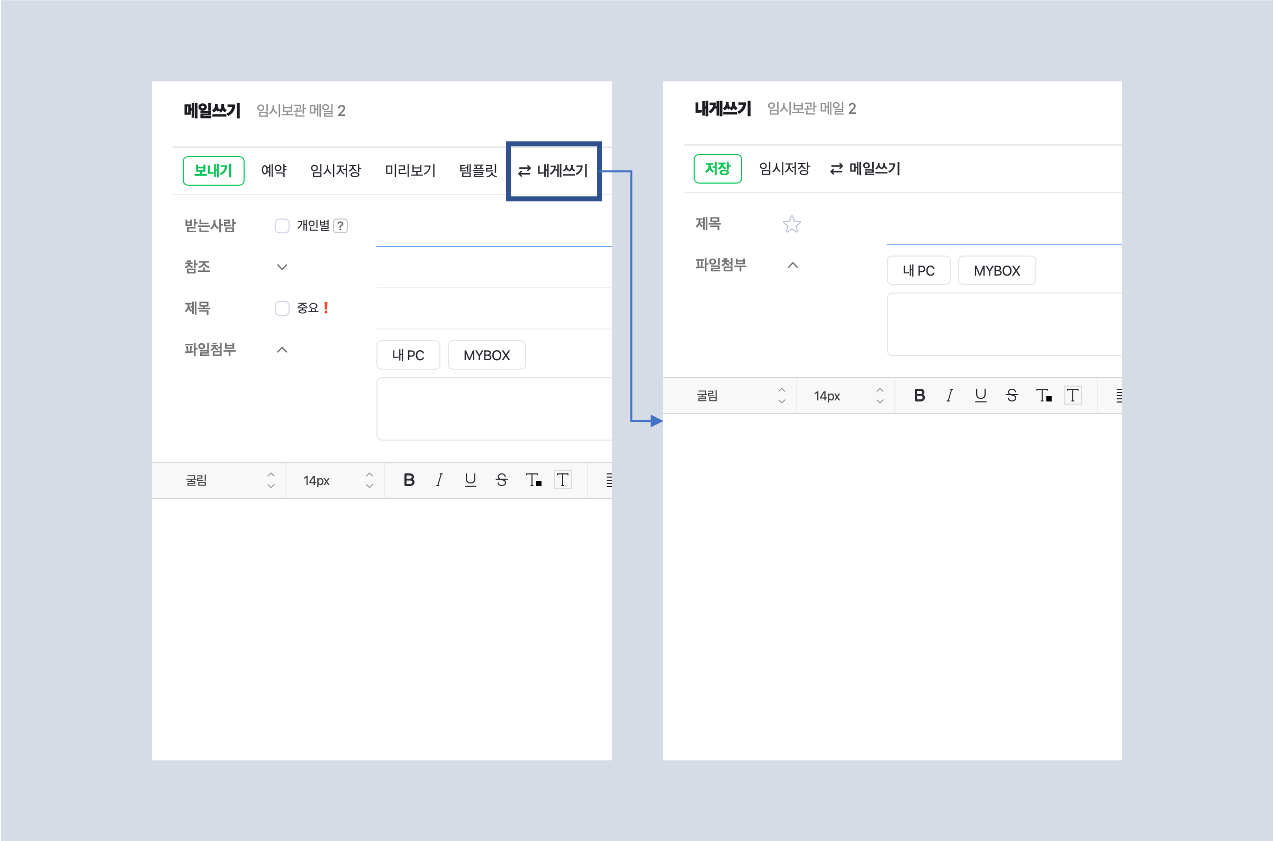Click 임시보관 메일 2 link in 내게쓰기 panel
The height and width of the screenshot is (841, 1275).
click(812, 109)
